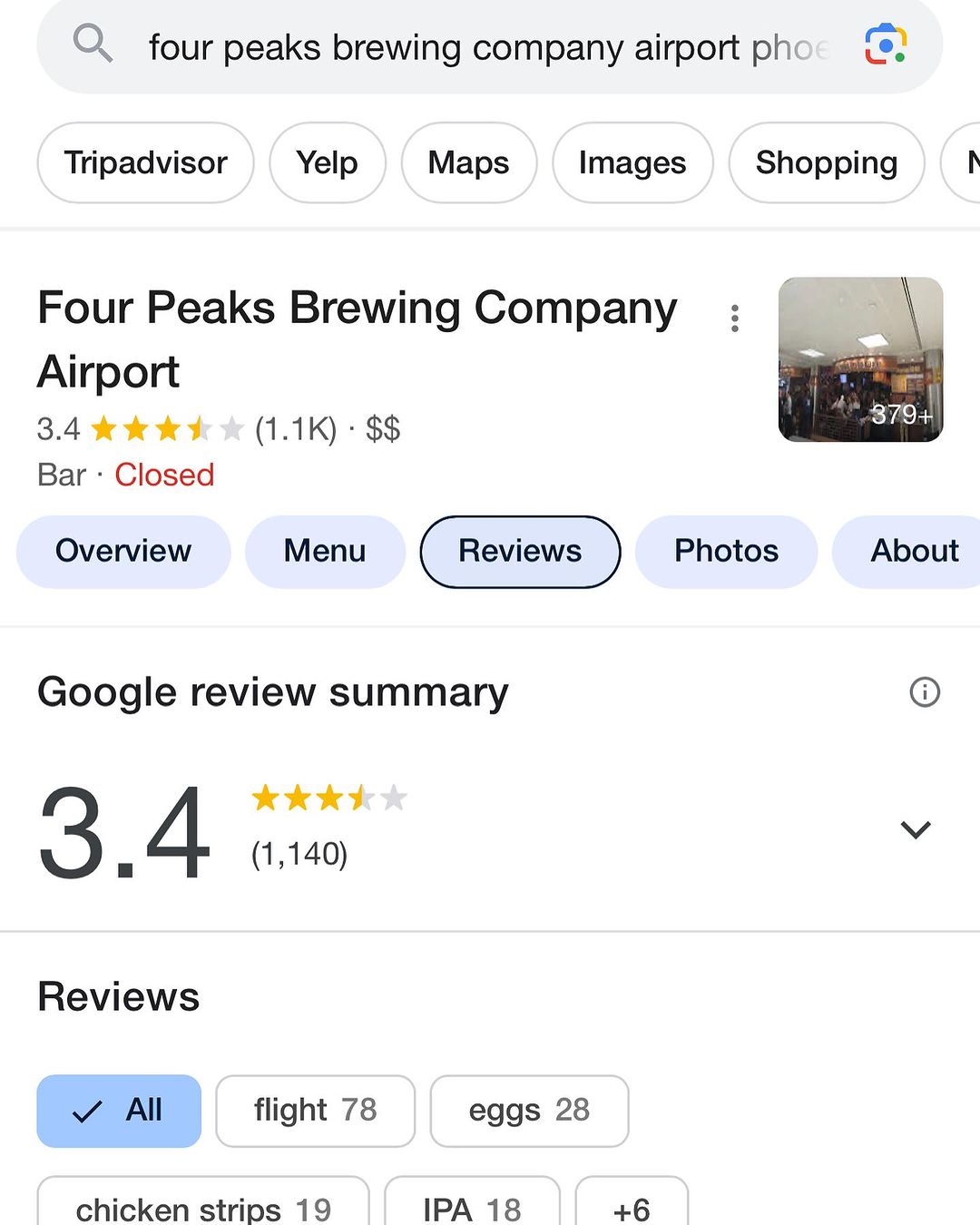Filter reviews by flight keyword
The width and height of the screenshot is (980, 1225).
pyautogui.click(x=315, y=1111)
